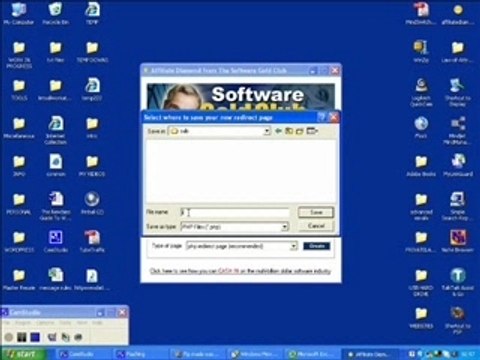Viewport: 480px width, 360px height.
Task: Open the advanced emails folder on desktop
Action: [x=421, y=206]
